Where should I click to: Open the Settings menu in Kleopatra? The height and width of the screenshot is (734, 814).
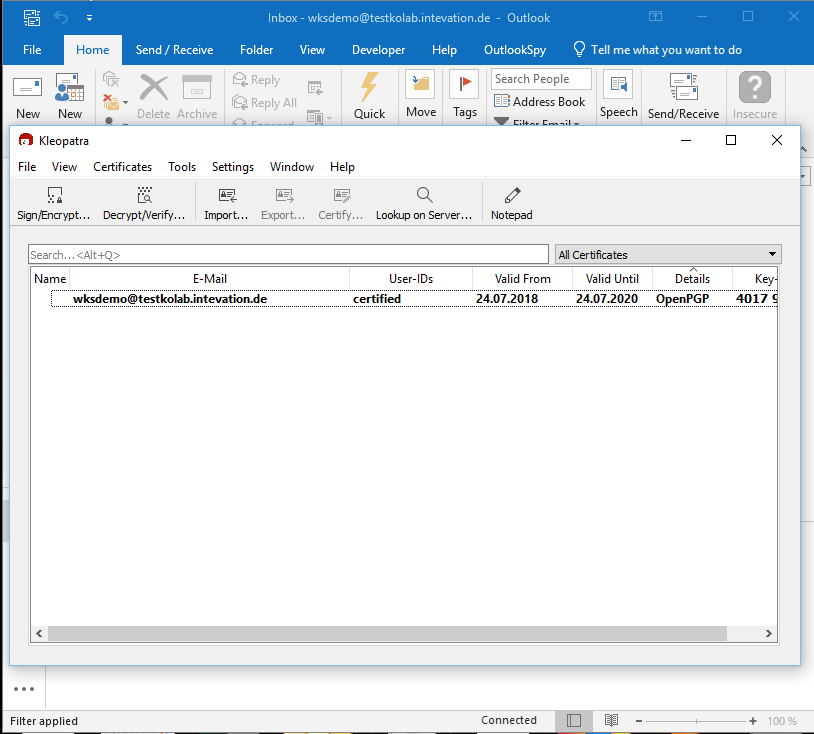click(233, 167)
